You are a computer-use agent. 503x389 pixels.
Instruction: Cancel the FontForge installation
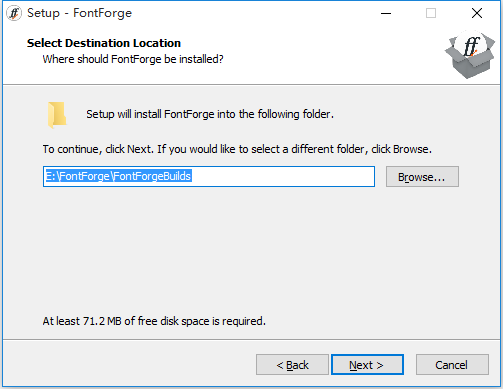coord(452,365)
